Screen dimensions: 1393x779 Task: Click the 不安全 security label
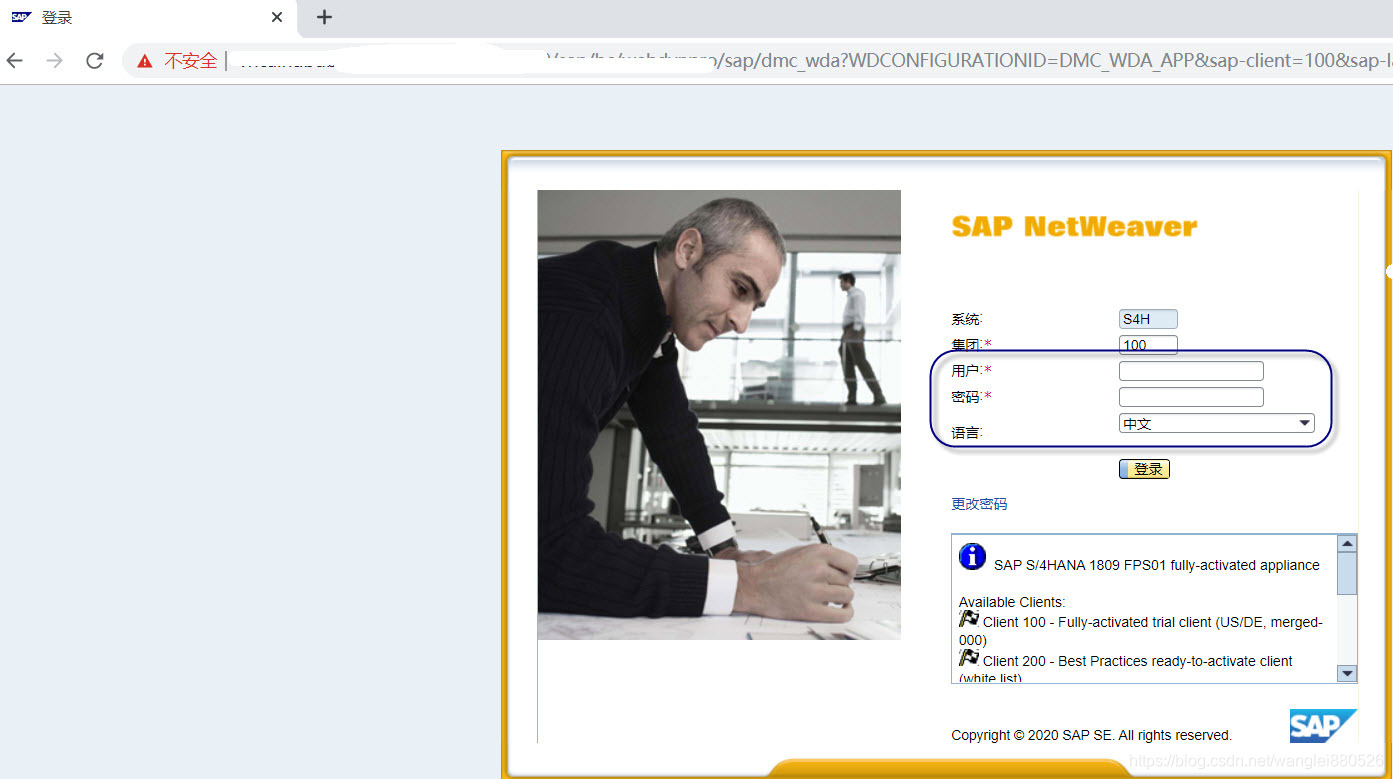(190, 61)
